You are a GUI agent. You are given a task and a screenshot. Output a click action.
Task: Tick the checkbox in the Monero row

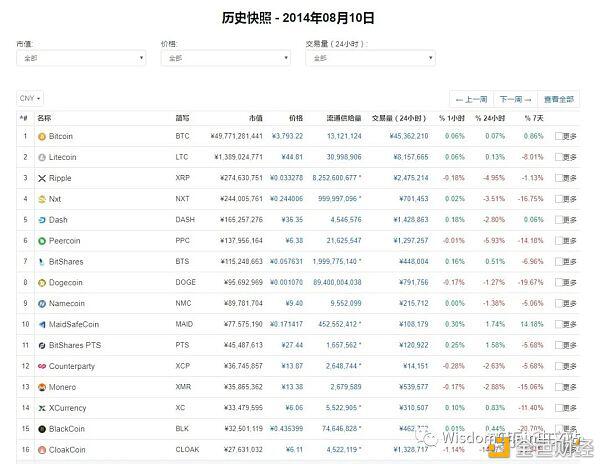tap(559, 387)
